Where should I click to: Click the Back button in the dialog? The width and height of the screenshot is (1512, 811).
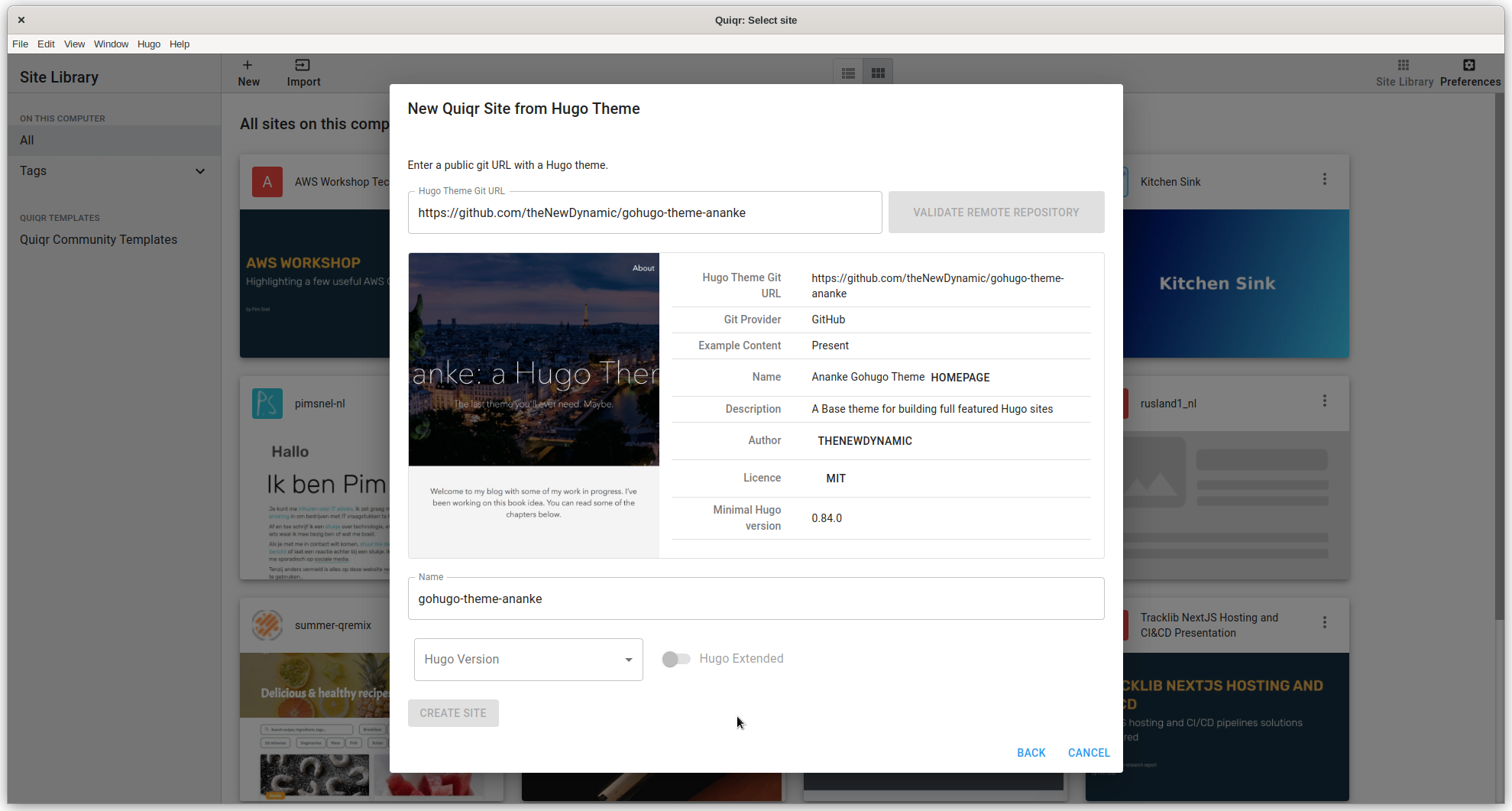pyautogui.click(x=1031, y=753)
